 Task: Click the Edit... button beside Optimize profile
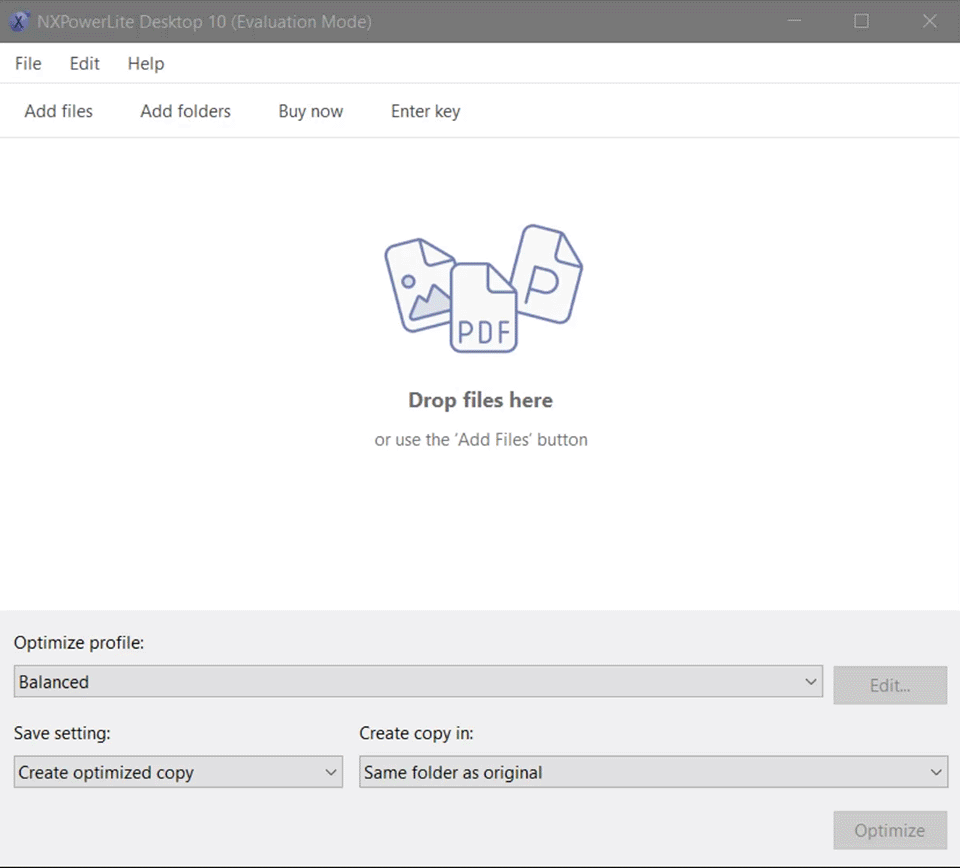tap(890, 685)
